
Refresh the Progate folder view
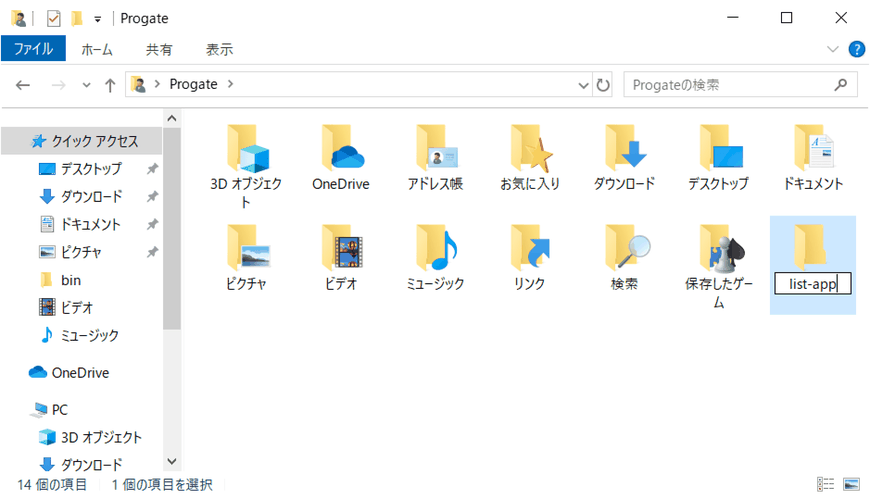click(x=603, y=85)
